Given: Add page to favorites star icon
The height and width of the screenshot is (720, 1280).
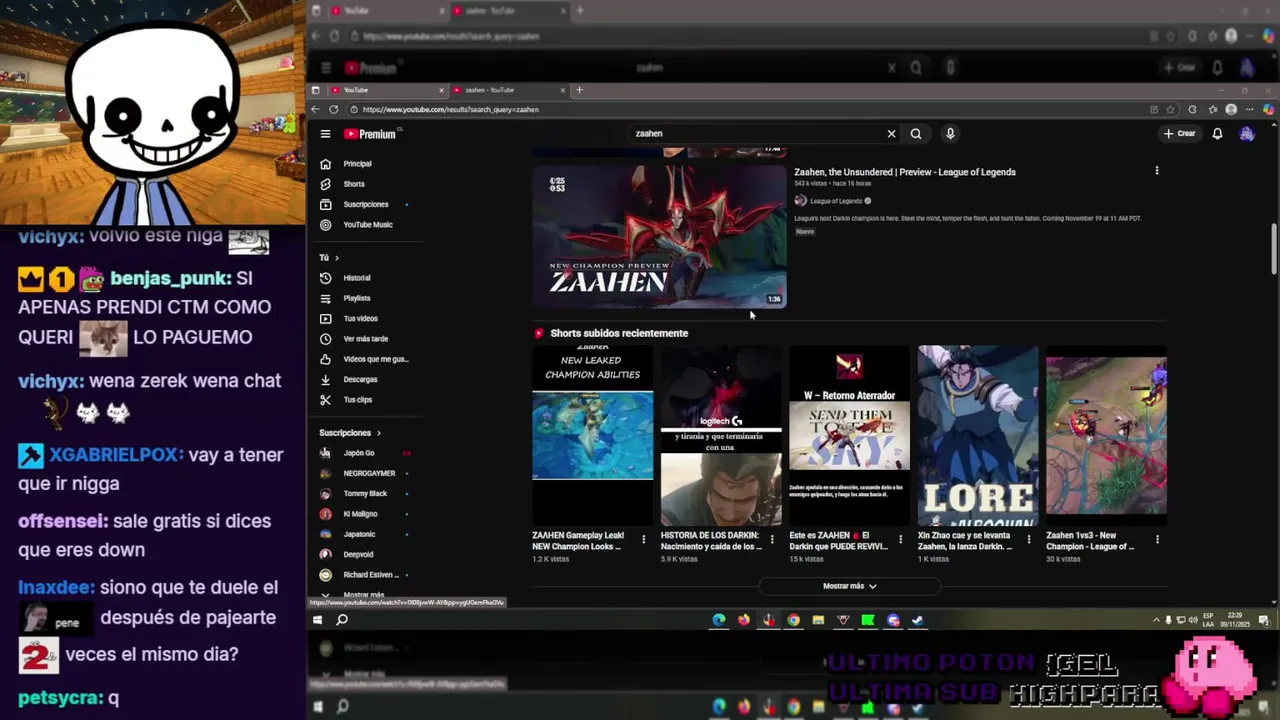Looking at the screenshot, I should tap(1171, 110).
